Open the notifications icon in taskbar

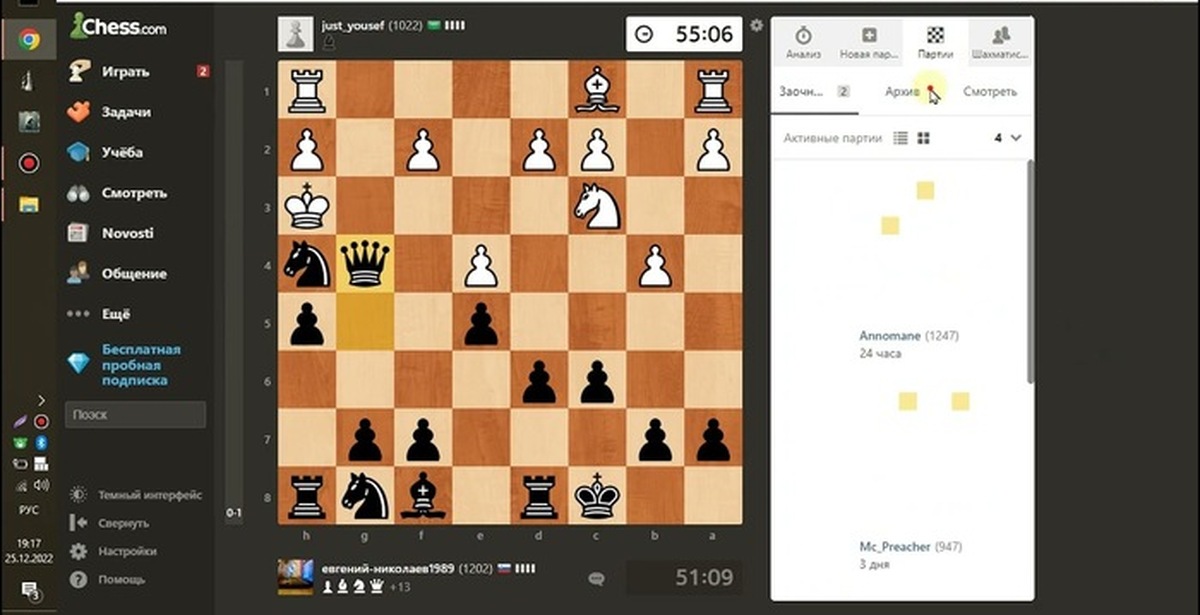(29, 589)
